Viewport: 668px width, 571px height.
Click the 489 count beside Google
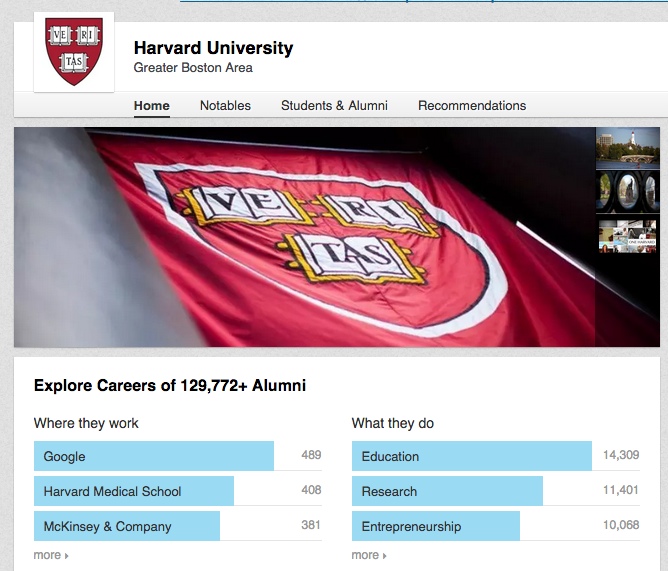[x=311, y=456]
